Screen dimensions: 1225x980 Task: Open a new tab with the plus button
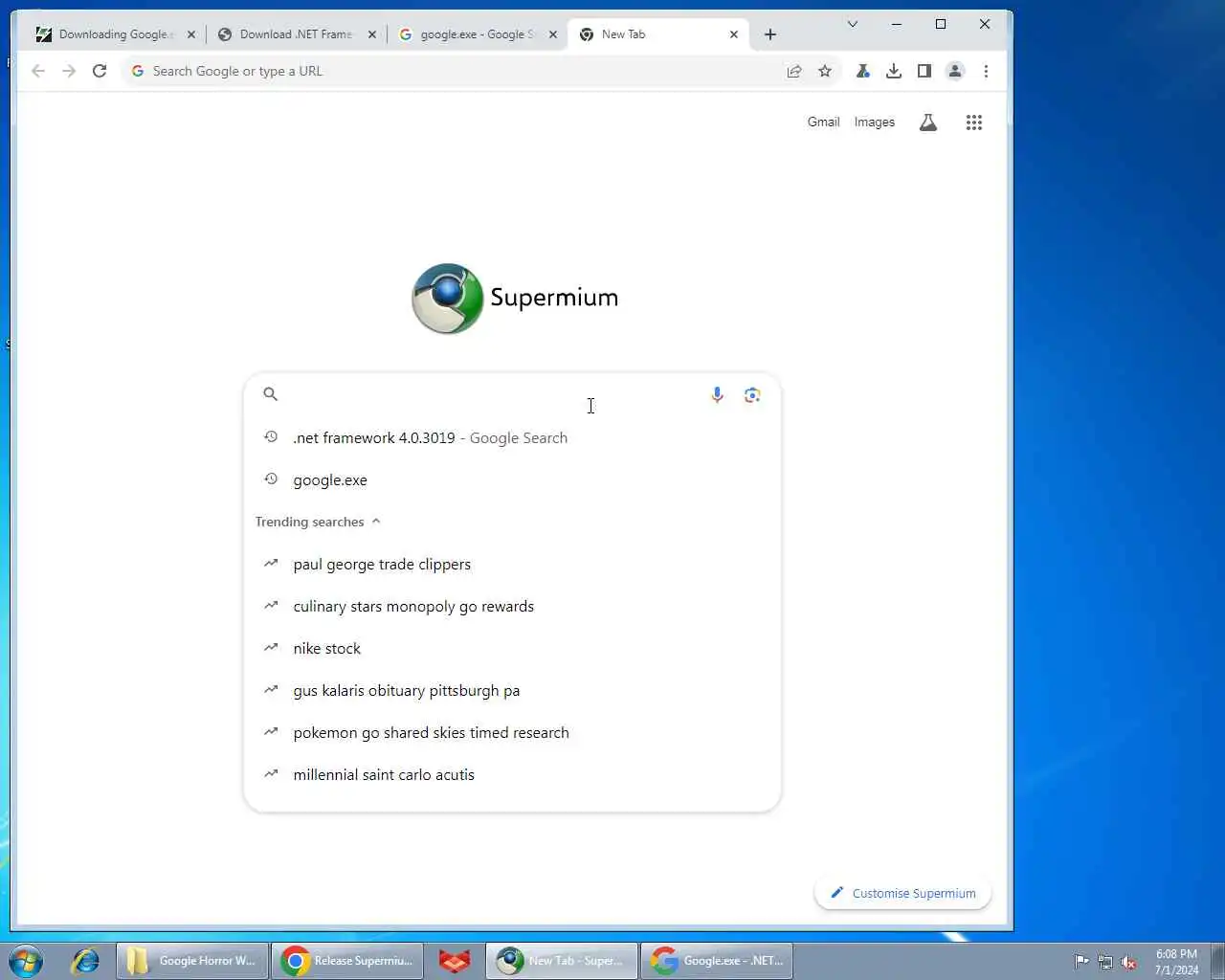(770, 34)
